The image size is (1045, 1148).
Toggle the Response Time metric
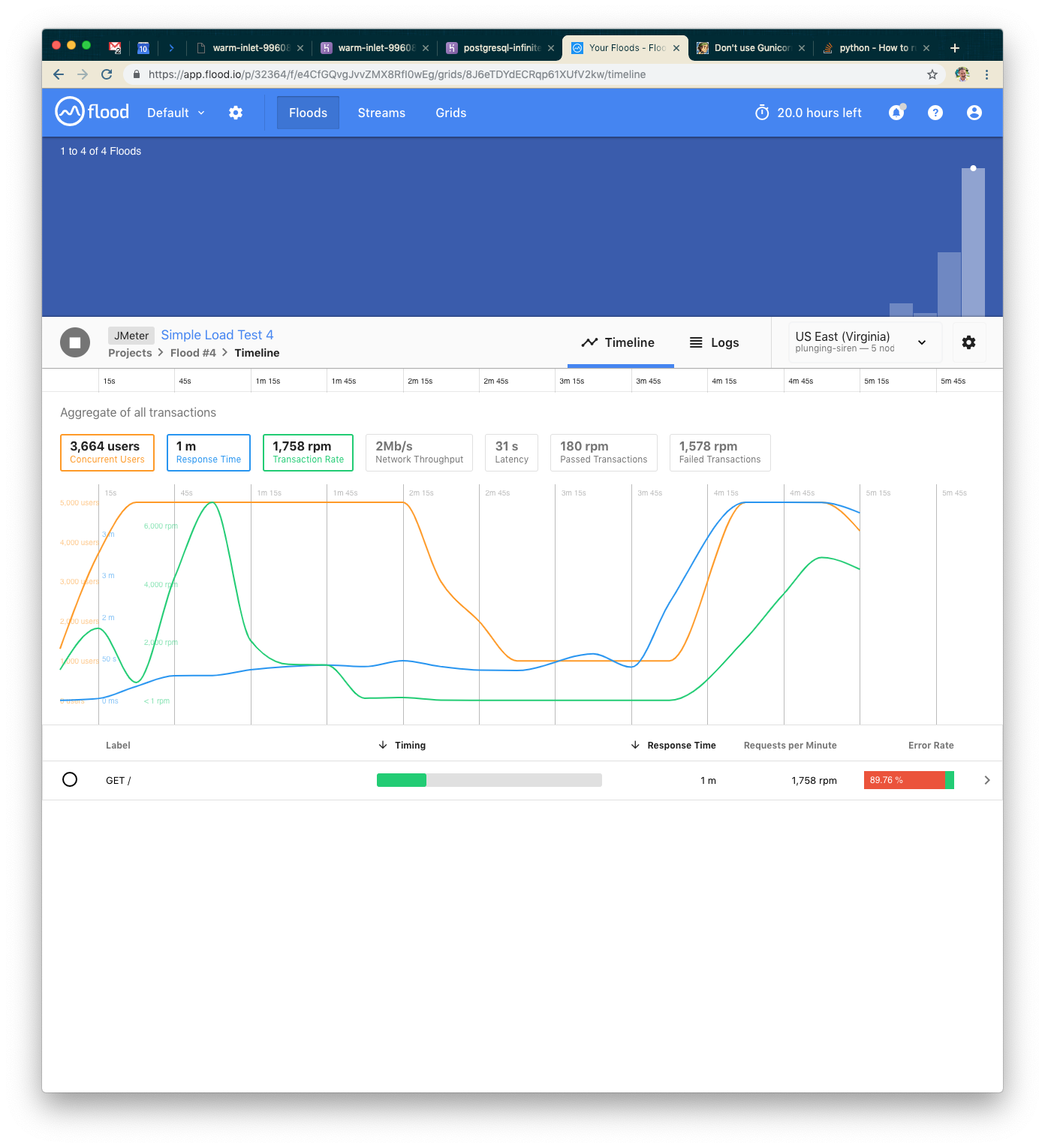click(209, 453)
